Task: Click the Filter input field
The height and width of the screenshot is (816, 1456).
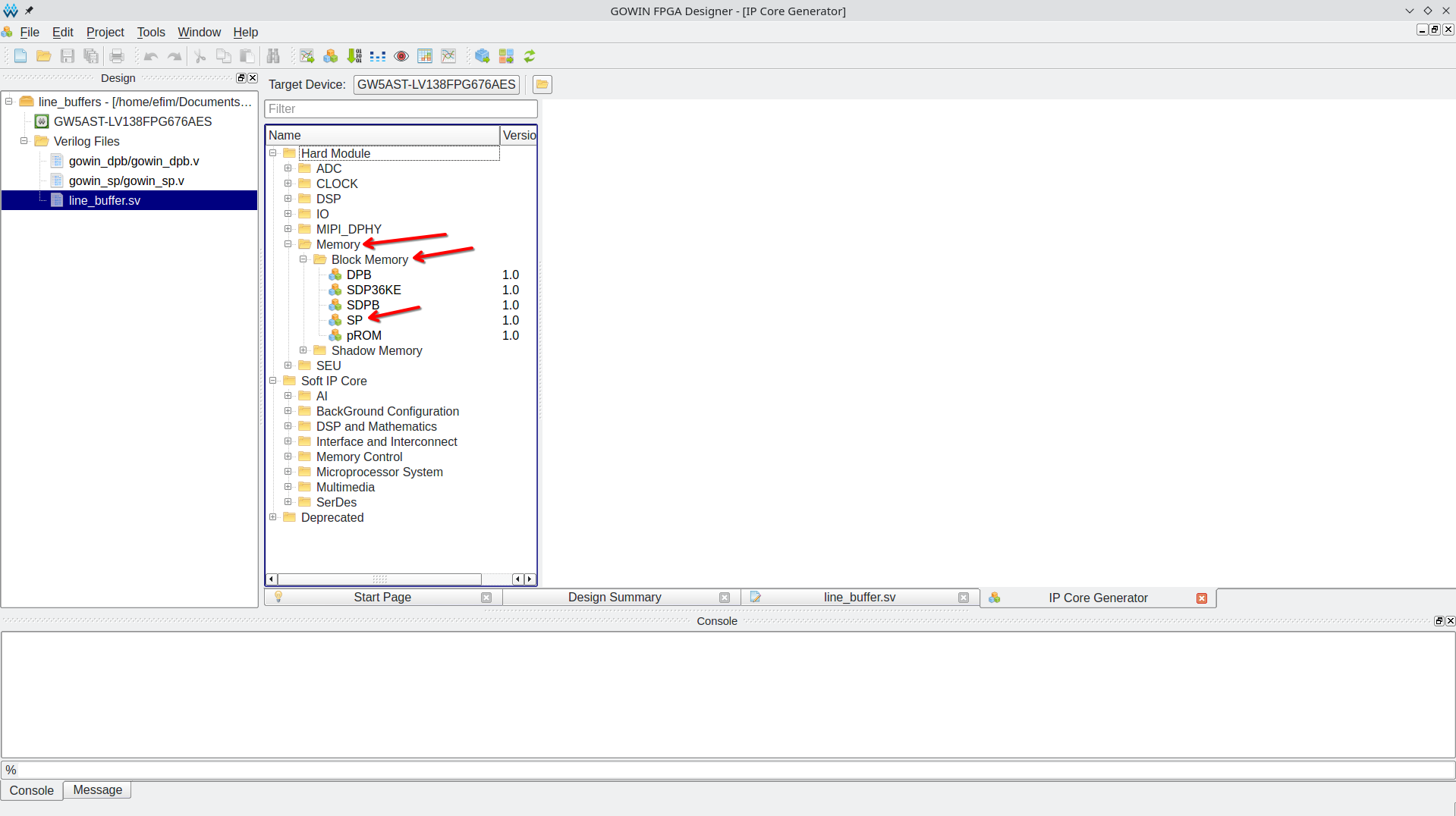Action: [x=401, y=109]
